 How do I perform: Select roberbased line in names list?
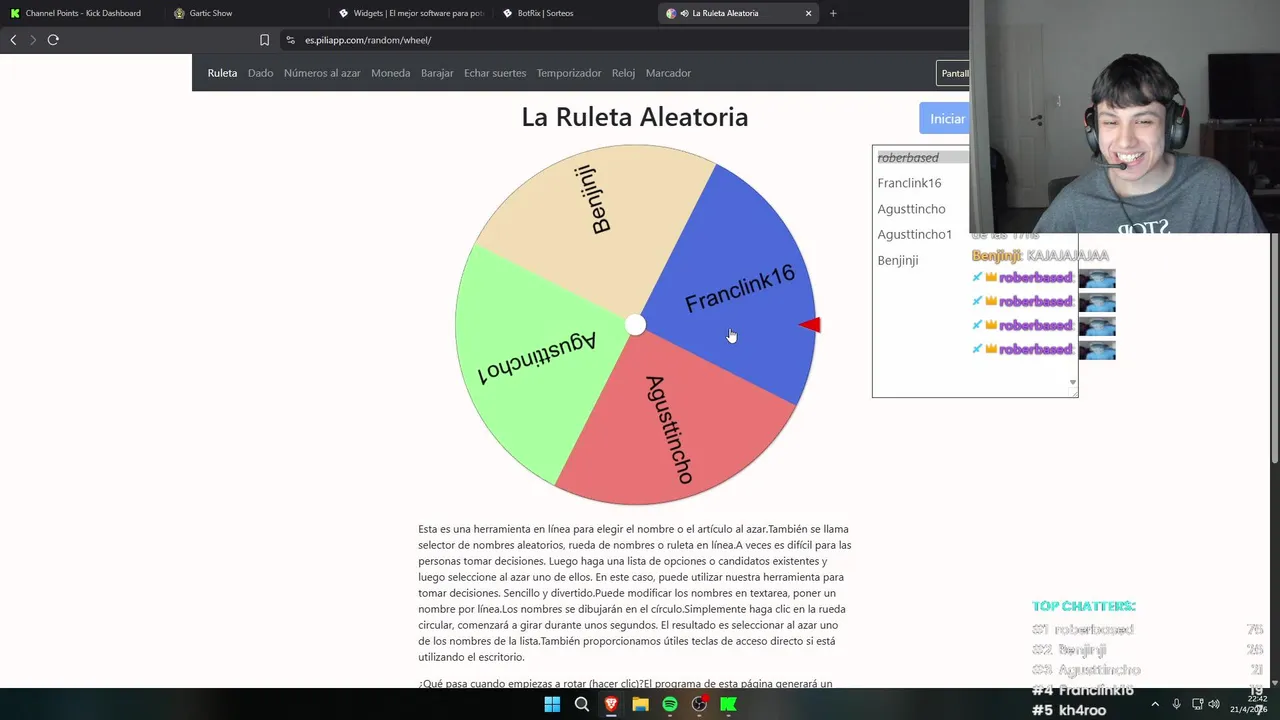pyautogui.click(x=908, y=157)
